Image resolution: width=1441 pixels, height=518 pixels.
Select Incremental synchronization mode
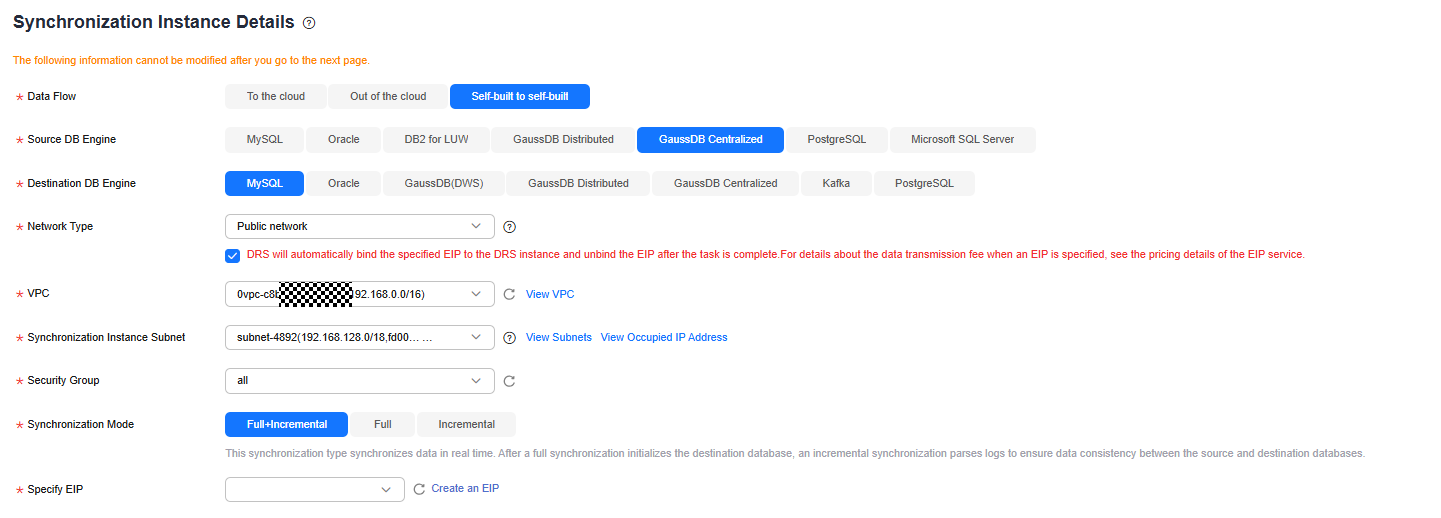pyautogui.click(x=466, y=425)
